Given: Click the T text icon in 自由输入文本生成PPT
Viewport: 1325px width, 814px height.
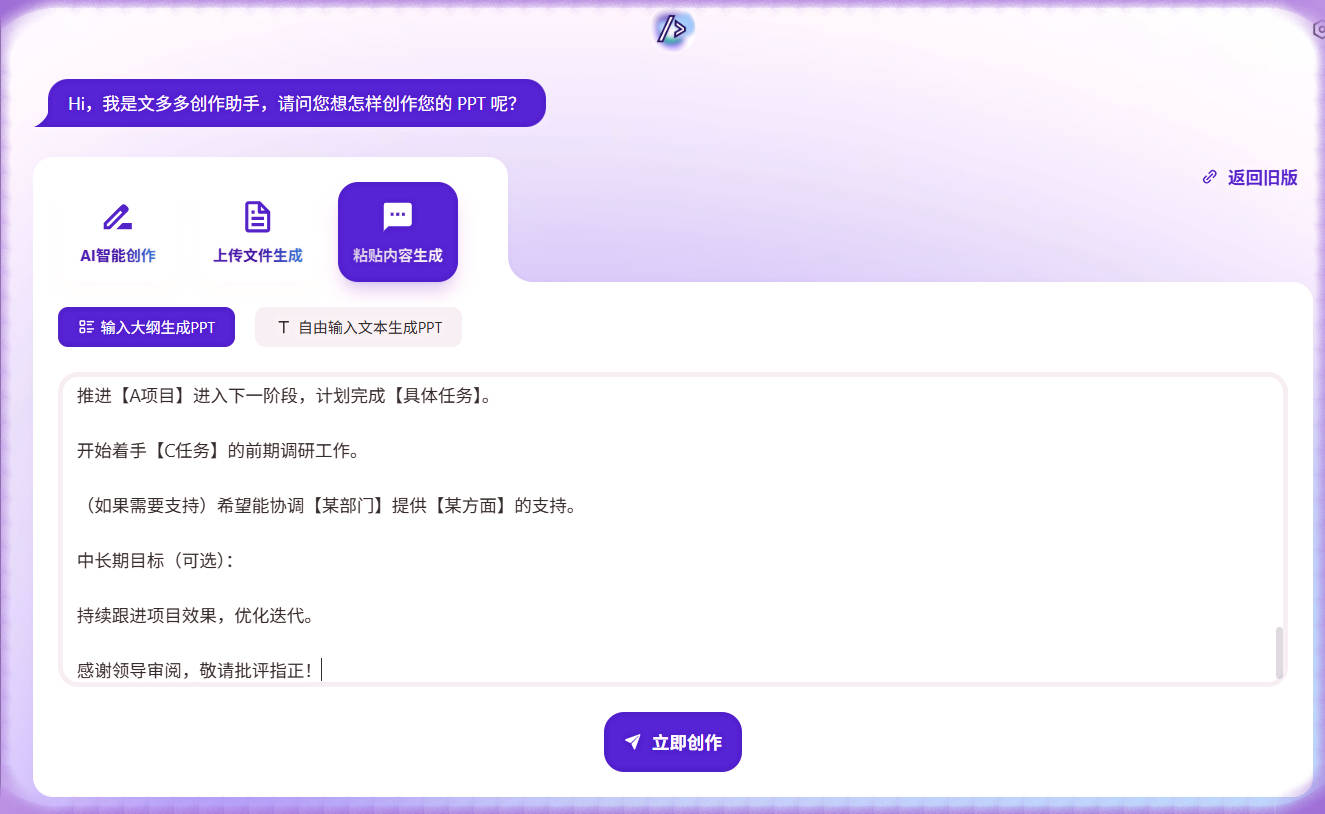Looking at the screenshot, I should [x=283, y=327].
